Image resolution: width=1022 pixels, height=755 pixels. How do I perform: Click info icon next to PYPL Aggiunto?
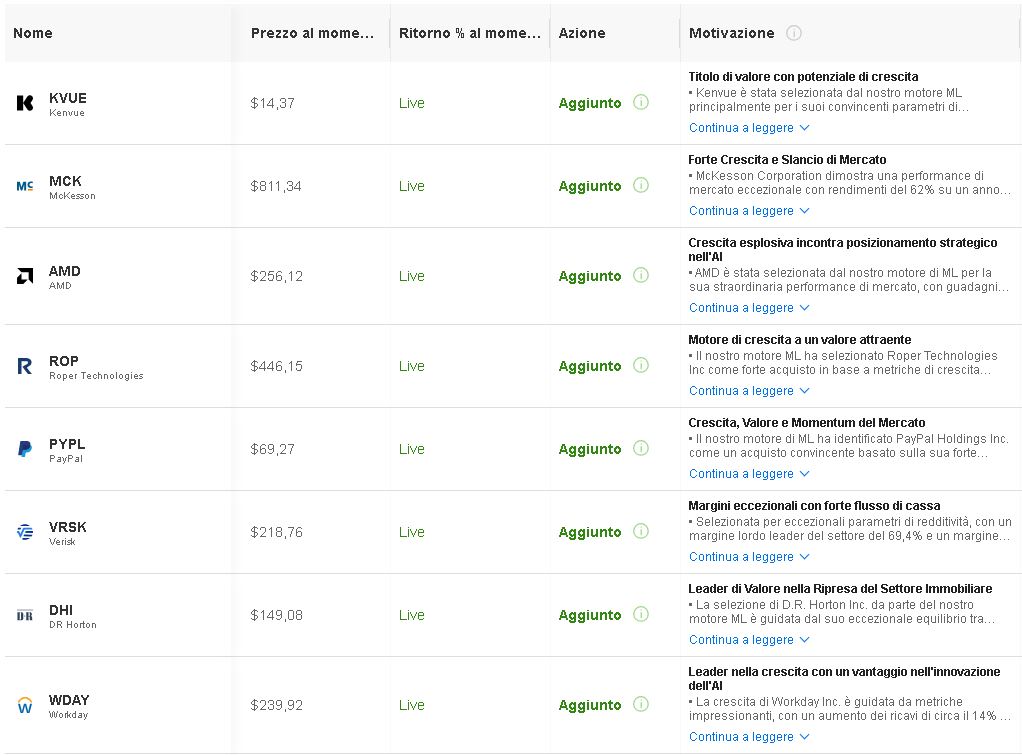point(641,448)
